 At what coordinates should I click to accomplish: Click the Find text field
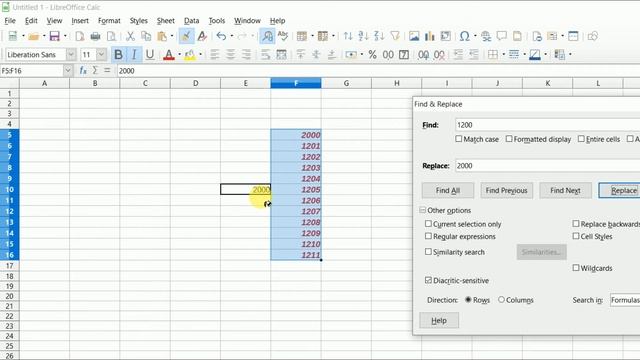coord(547,125)
